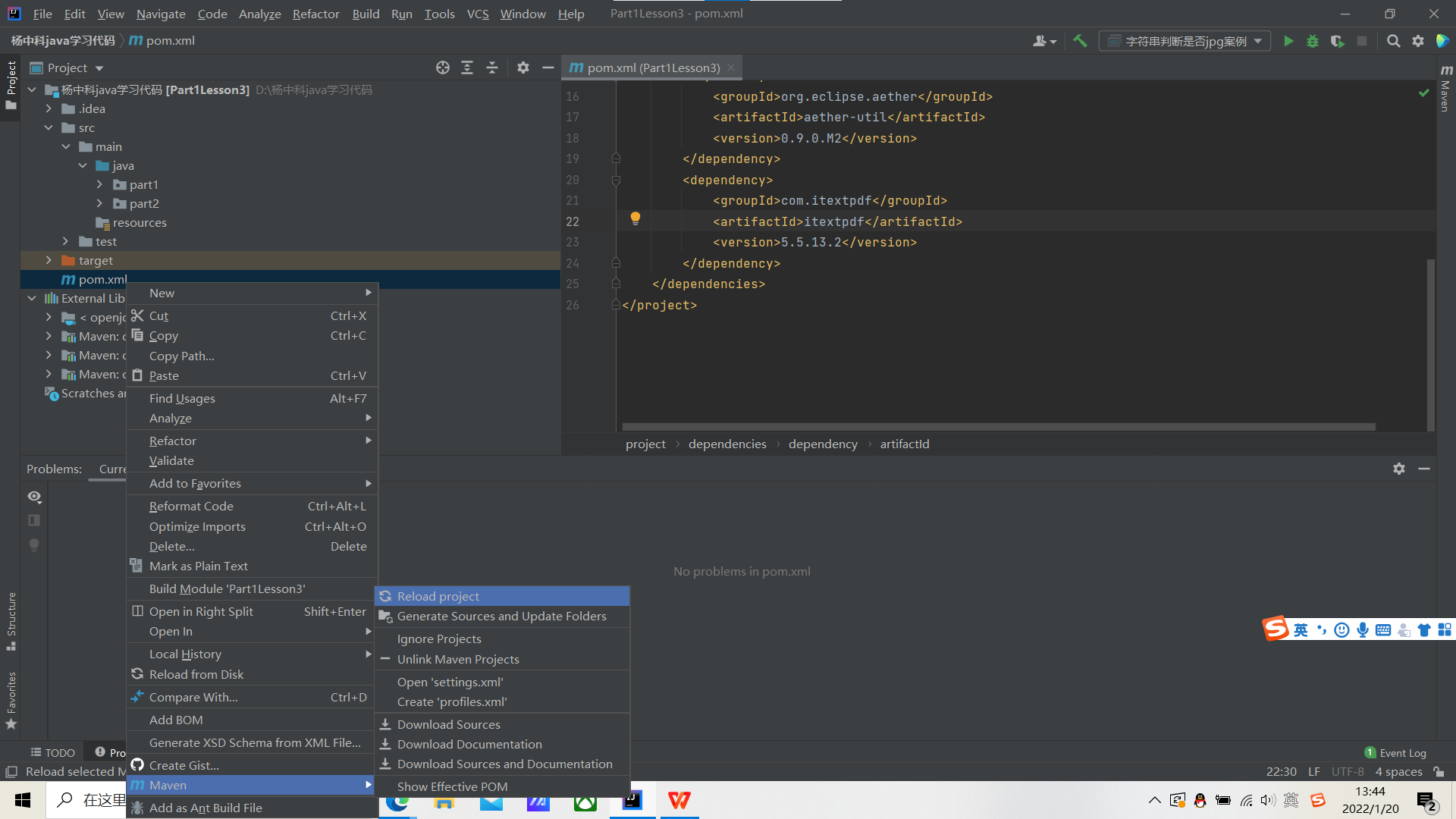Open the run configuration dropdown
1456x819 pixels.
click(1185, 41)
